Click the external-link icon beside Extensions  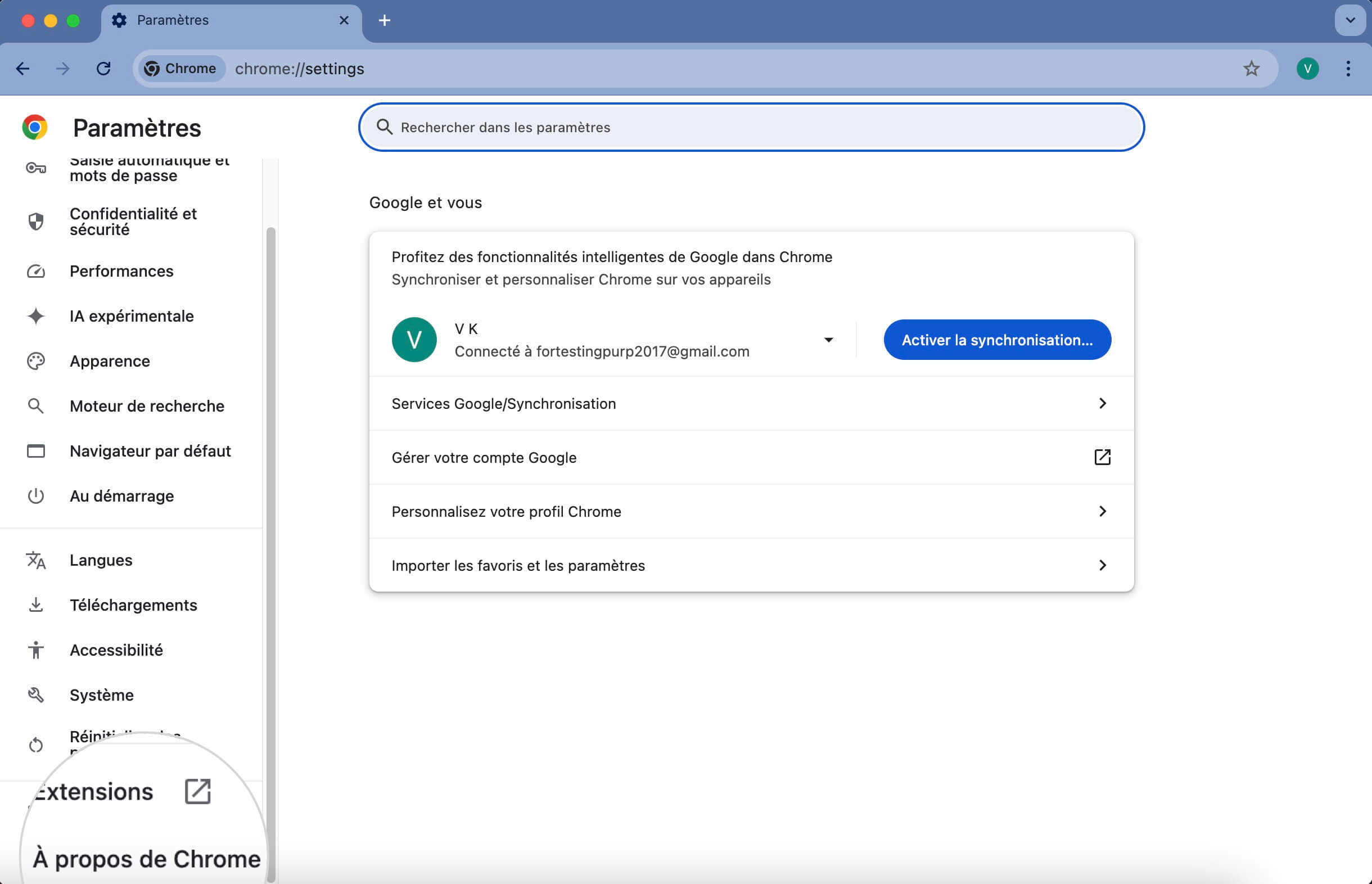pyautogui.click(x=197, y=792)
